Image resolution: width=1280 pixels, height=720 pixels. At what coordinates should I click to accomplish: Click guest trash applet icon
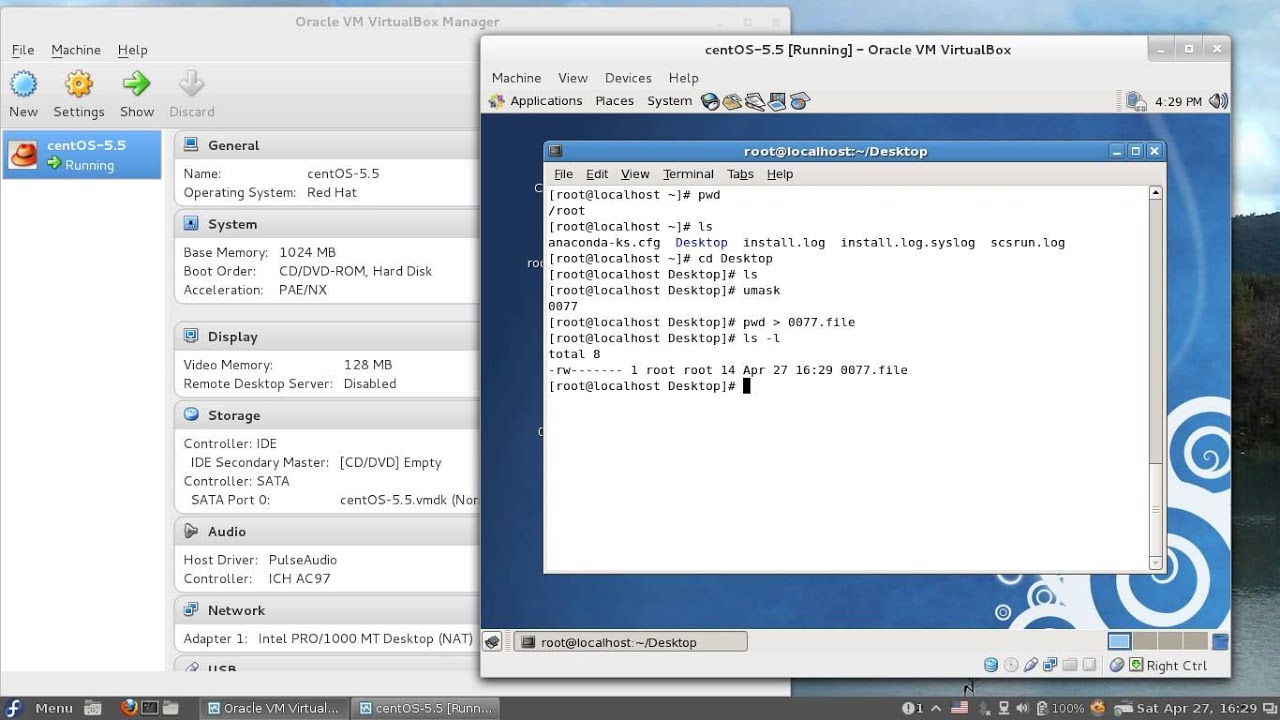(1220, 641)
